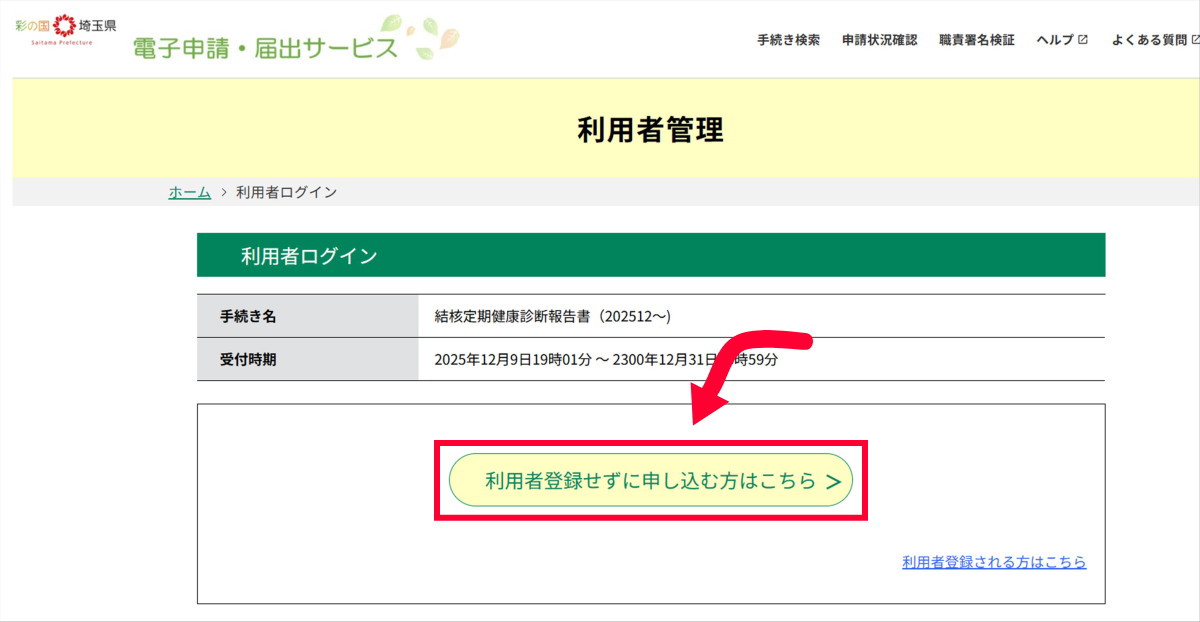Click the 電子申請・届出サービス site title logo
Image resolution: width=1200 pixels, height=622 pixels.
[x=265, y=47]
